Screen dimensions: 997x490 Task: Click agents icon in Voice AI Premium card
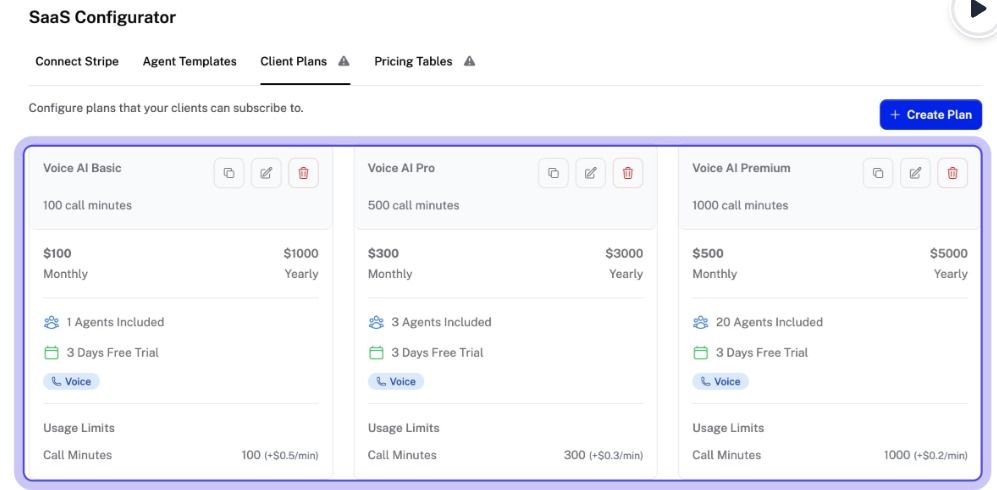point(700,322)
